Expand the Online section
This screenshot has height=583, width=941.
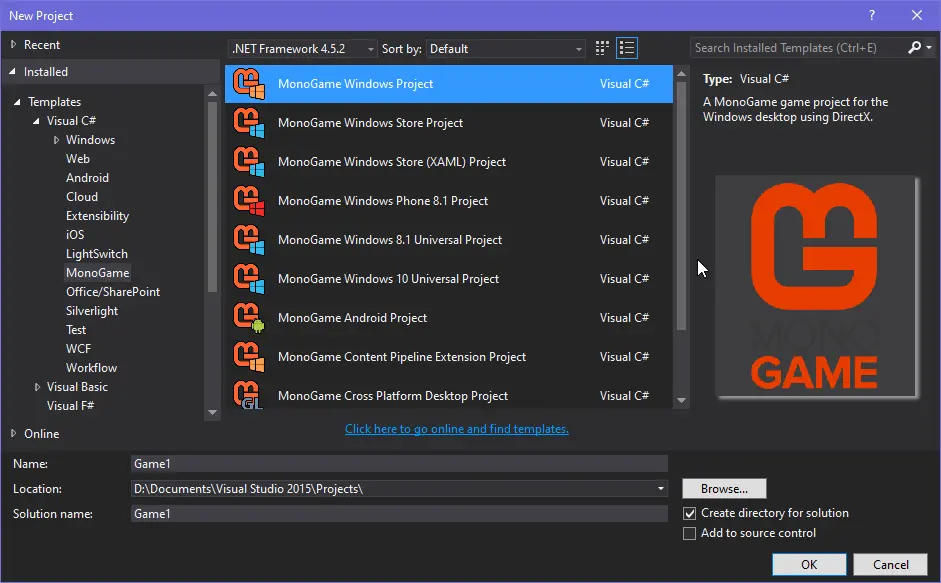(13, 433)
